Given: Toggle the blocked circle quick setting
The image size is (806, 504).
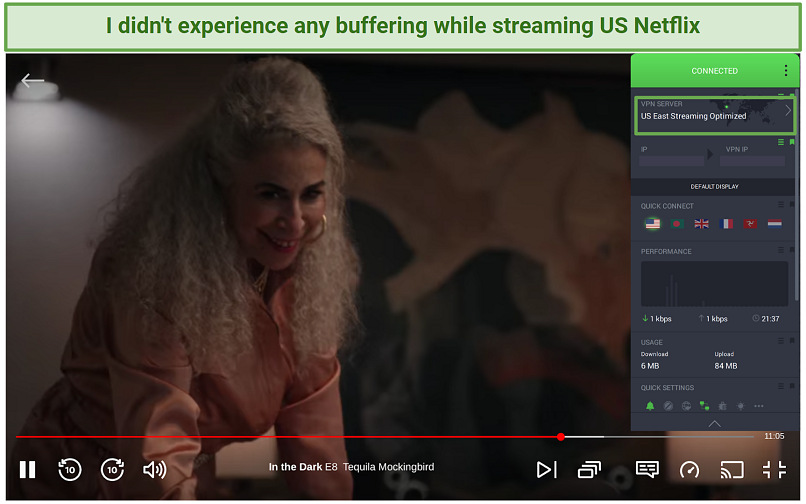Looking at the screenshot, I should [x=668, y=406].
